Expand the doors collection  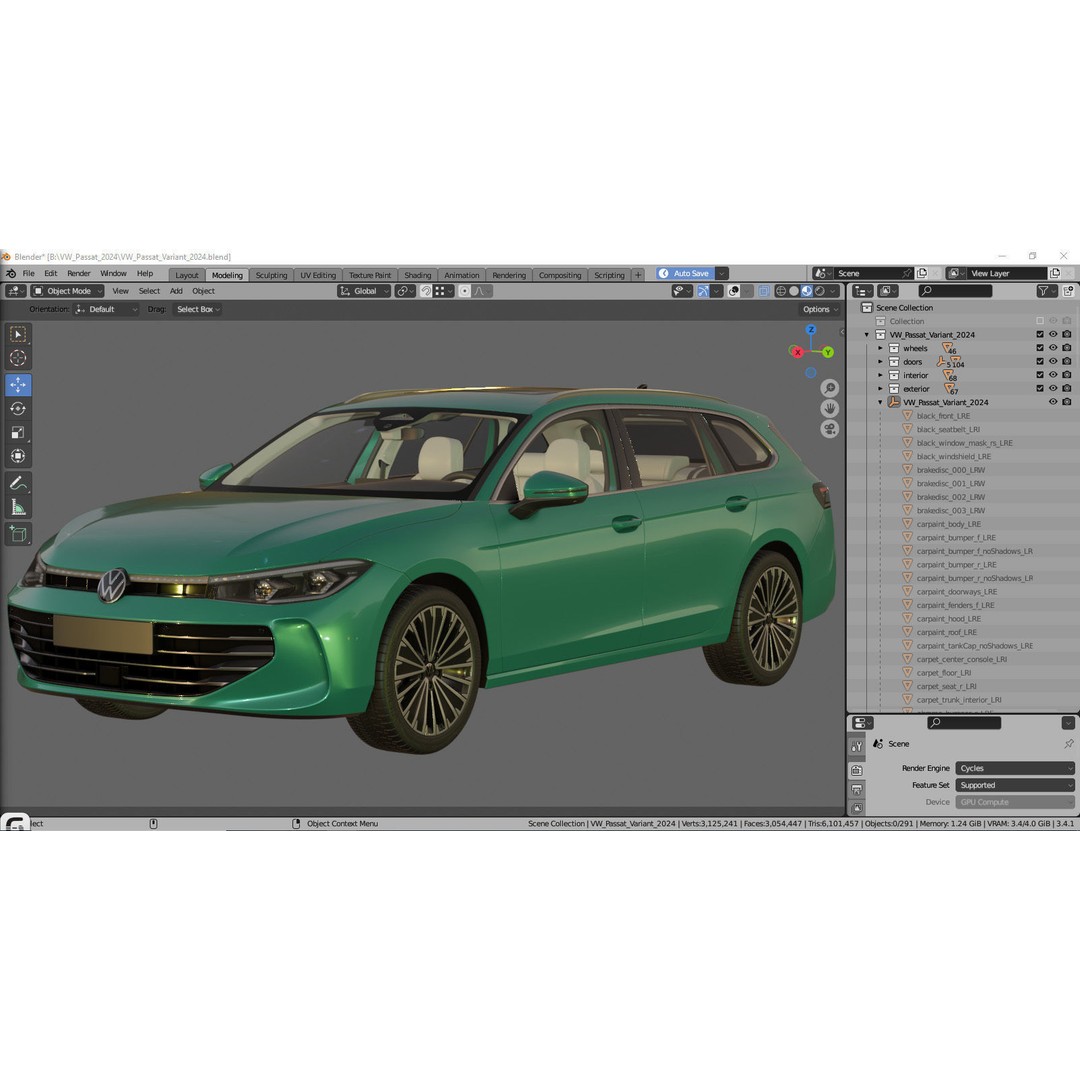(x=880, y=362)
